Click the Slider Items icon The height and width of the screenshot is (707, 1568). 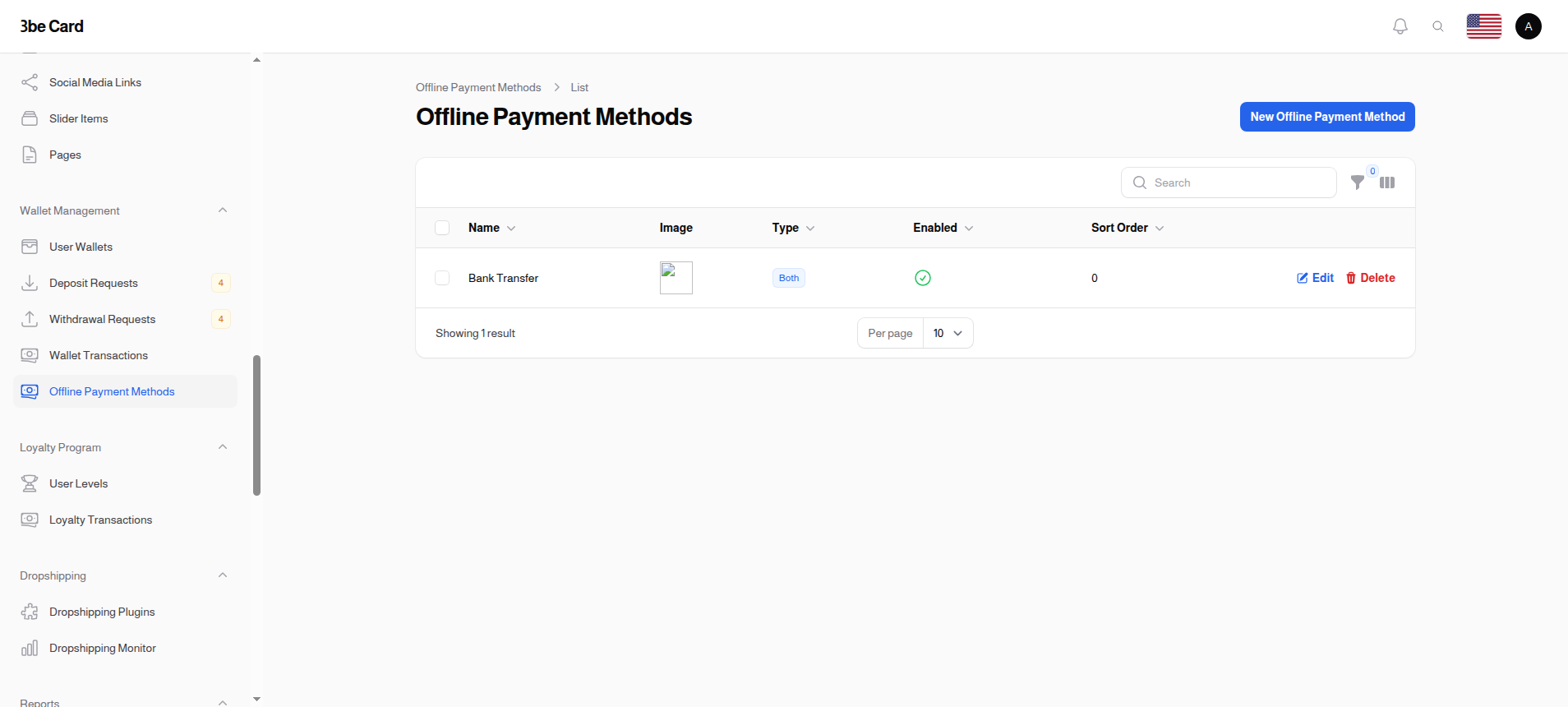coord(30,118)
